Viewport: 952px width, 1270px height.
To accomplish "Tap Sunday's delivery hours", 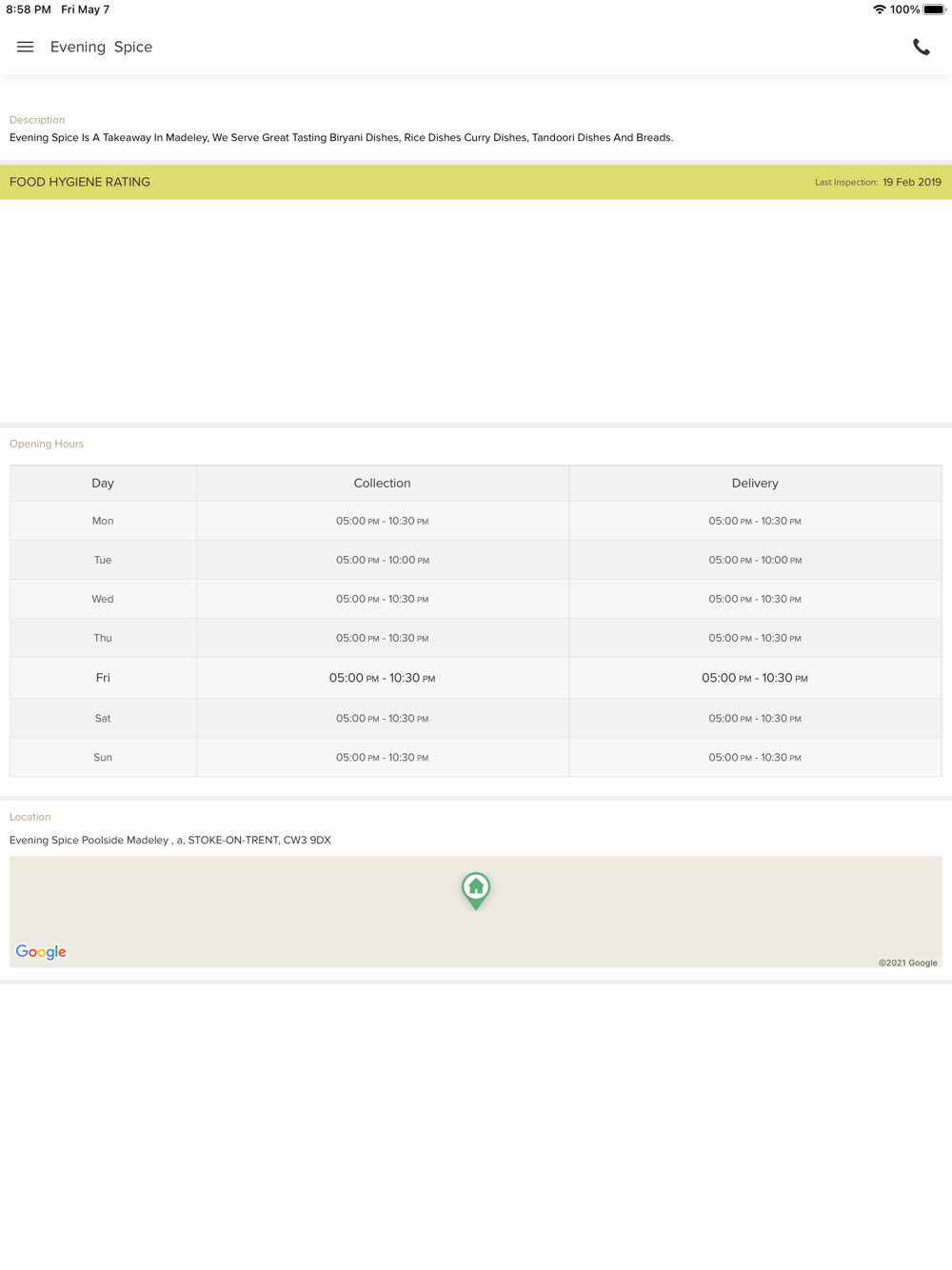I will (755, 758).
